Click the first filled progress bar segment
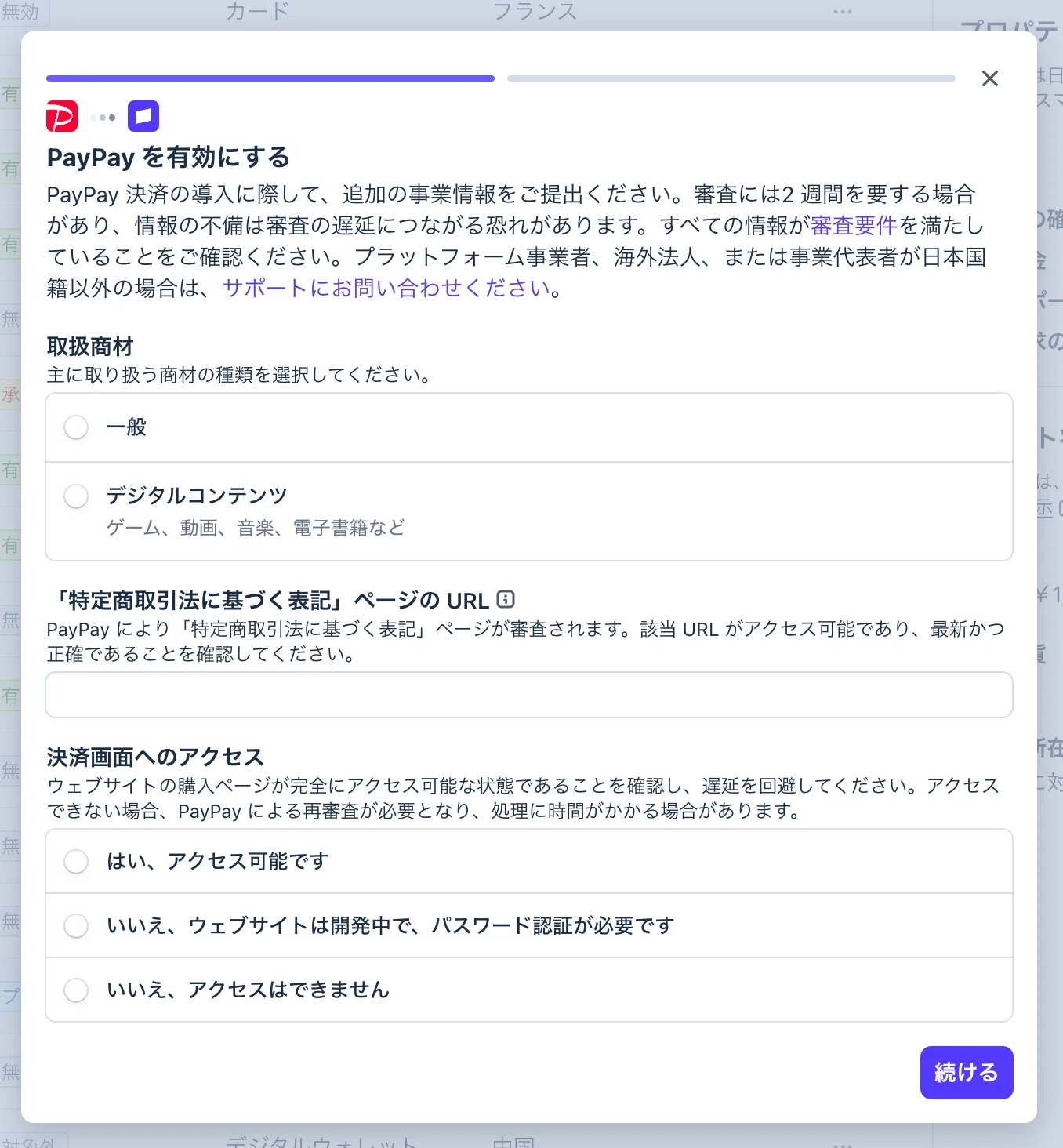1063x1148 pixels. coord(270,78)
